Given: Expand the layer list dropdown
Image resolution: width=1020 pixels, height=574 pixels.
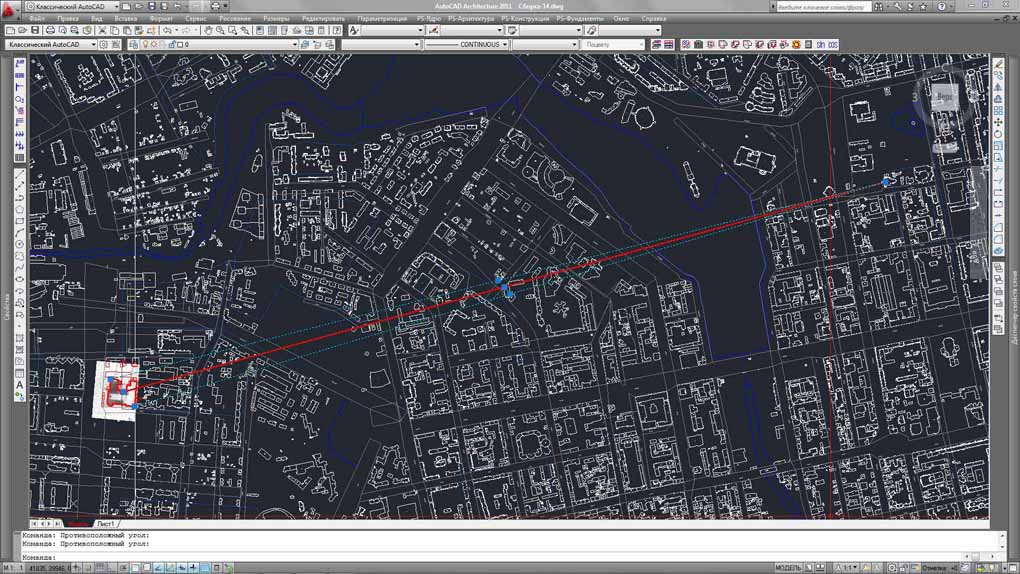Looking at the screenshot, I should pyautogui.click(x=295, y=45).
